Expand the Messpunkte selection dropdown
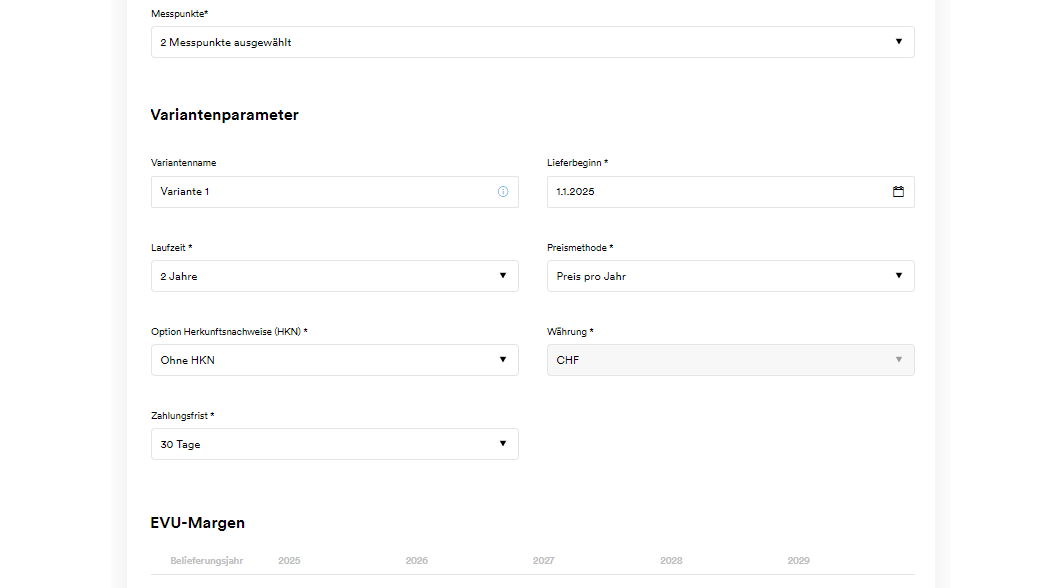 [532, 42]
